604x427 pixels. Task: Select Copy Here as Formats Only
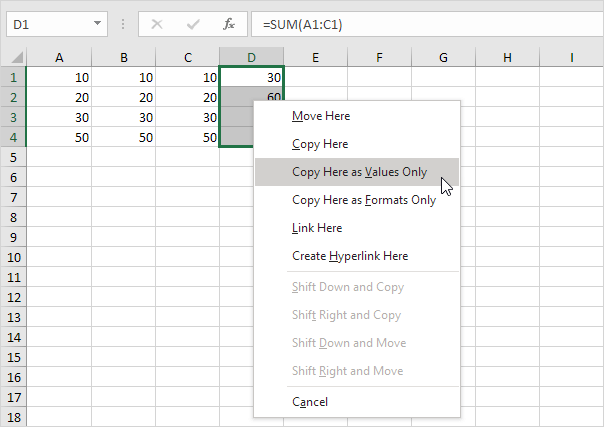pyautogui.click(x=363, y=200)
